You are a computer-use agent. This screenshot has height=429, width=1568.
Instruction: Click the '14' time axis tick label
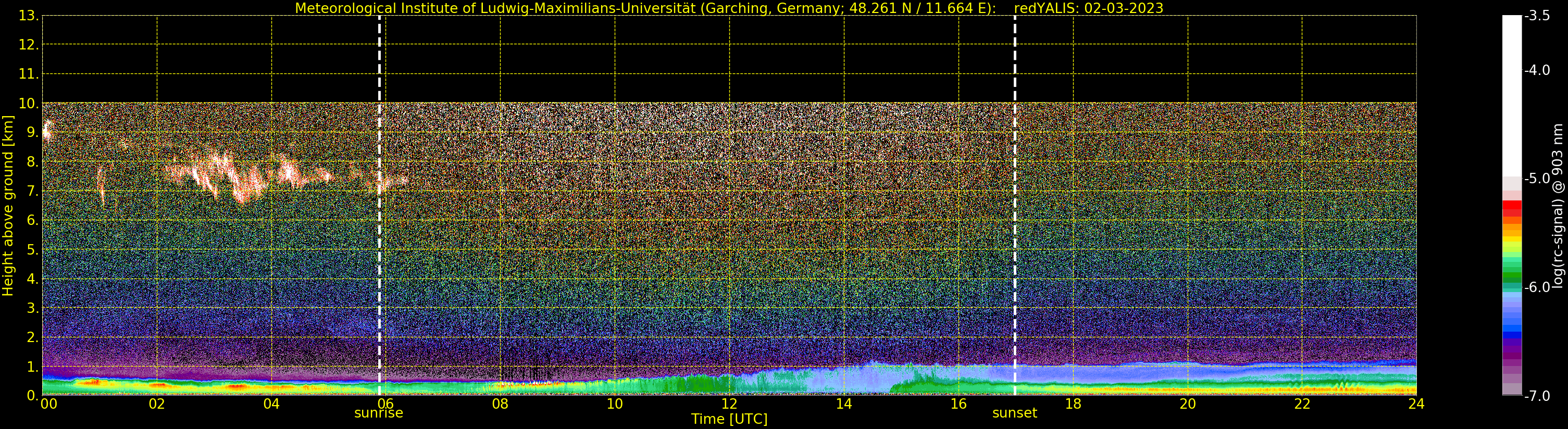tap(844, 404)
